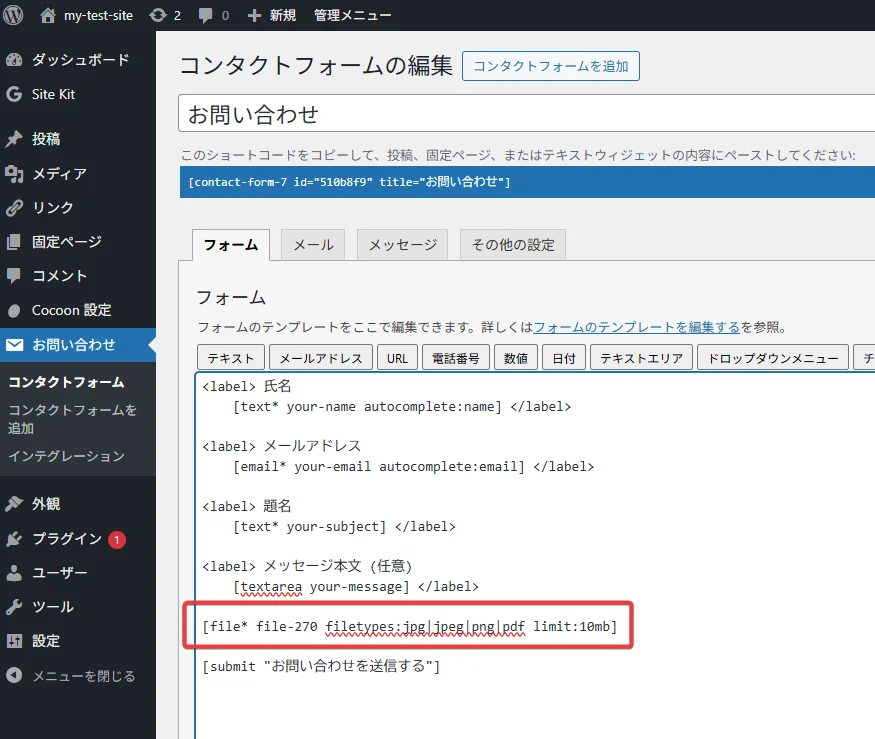Screen dimensions: 875x739
Task: Open the プラグイン menu label
Action: 67,539
